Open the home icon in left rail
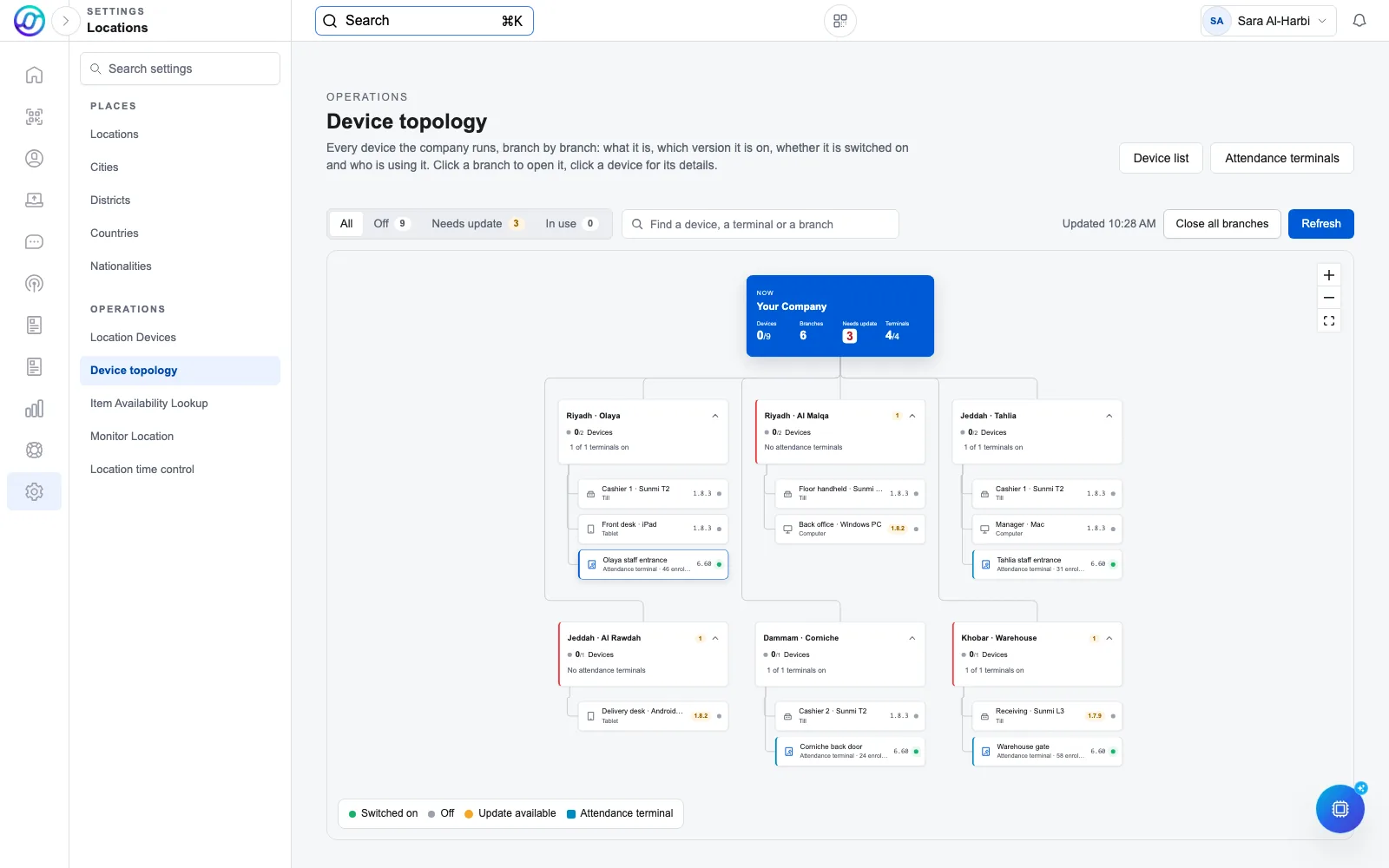The height and width of the screenshot is (868, 1389). 34,75
